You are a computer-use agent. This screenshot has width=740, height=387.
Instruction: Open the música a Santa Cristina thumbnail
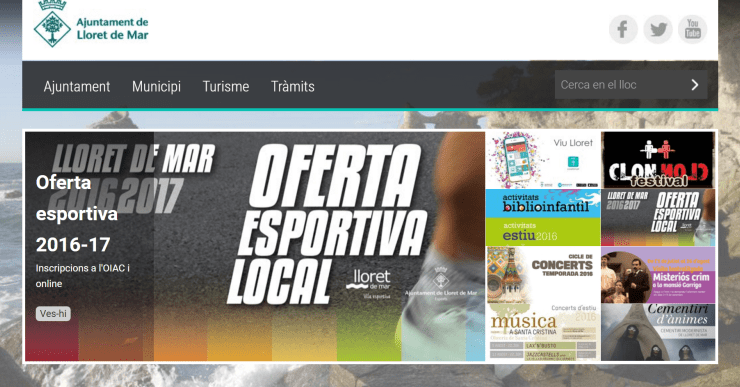click(x=543, y=332)
